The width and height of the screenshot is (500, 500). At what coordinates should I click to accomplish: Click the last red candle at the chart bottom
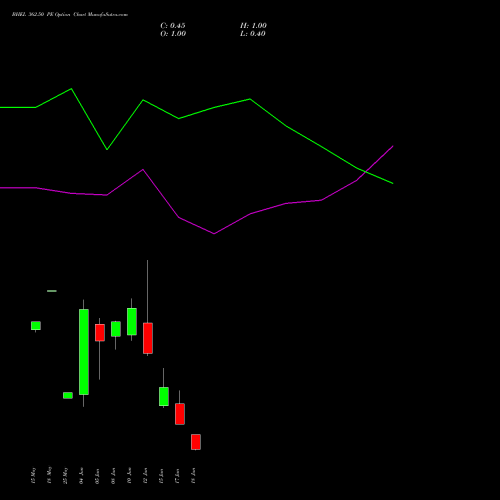point(196,442)
